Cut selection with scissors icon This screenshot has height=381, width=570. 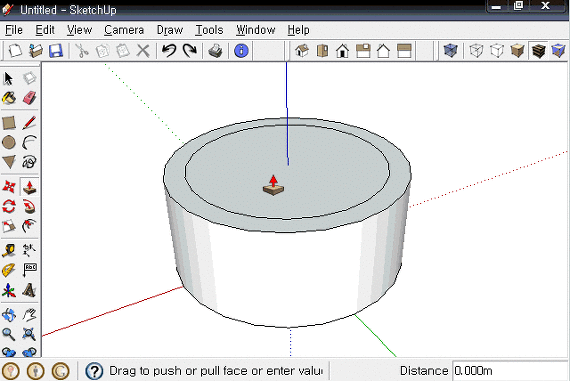click(x=82, y=51)
